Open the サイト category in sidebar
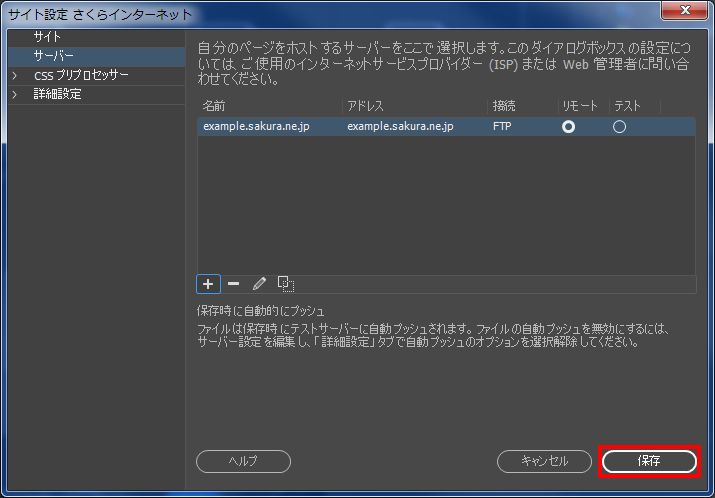Viewport: 715px width, 498px height. click(48, 37)
